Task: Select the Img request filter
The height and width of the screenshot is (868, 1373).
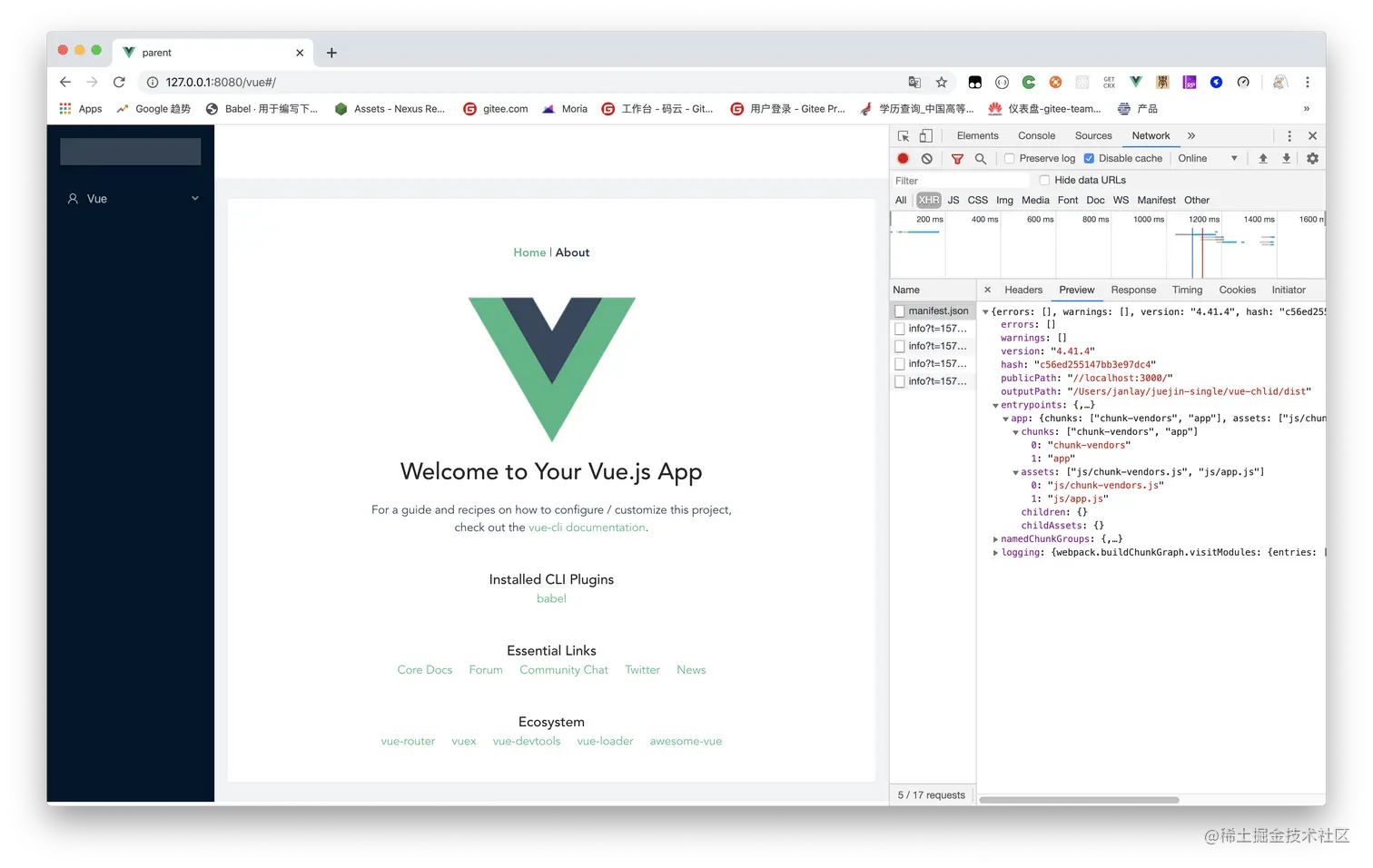Action: (1004, 201)
